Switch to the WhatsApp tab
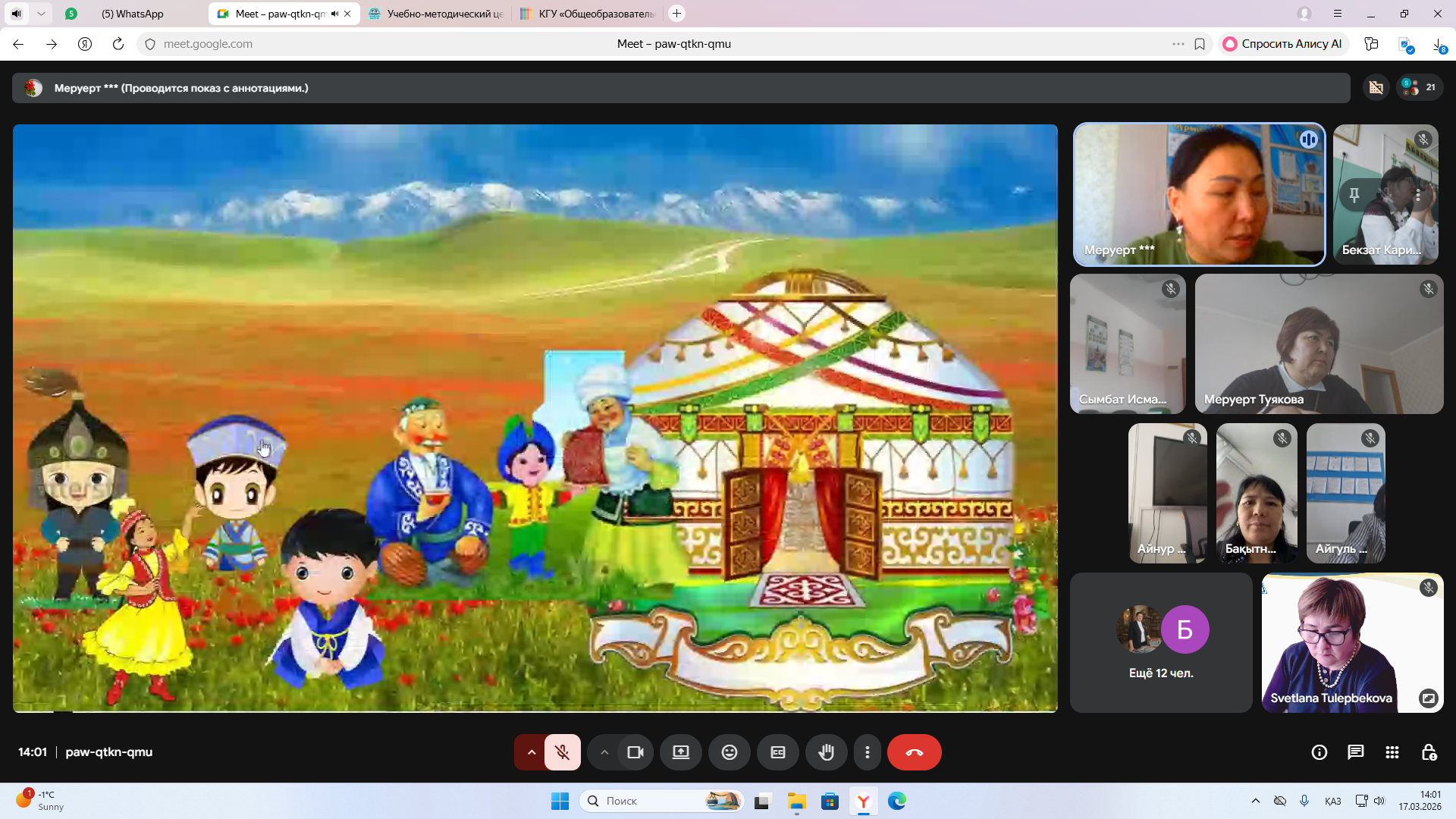 [133, 14]
